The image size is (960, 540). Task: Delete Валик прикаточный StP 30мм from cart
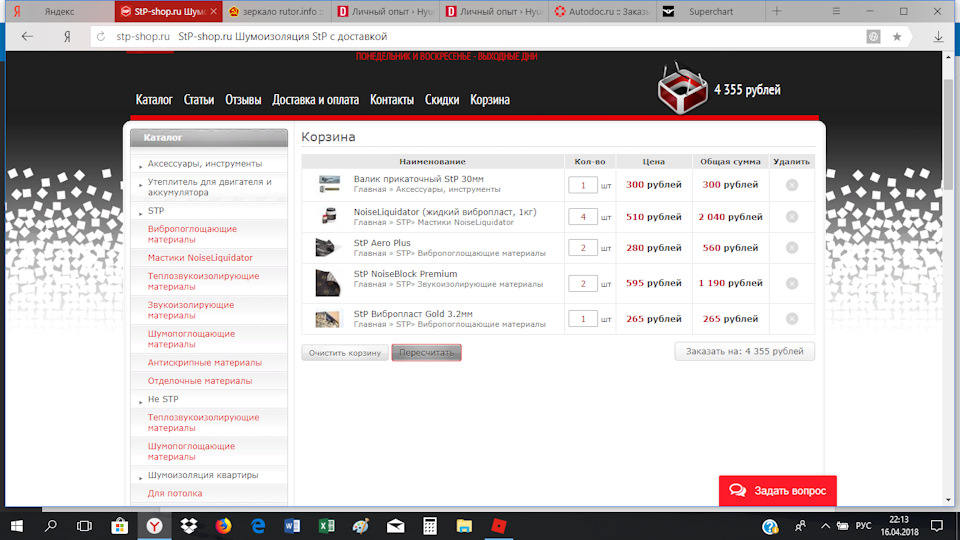792,185
